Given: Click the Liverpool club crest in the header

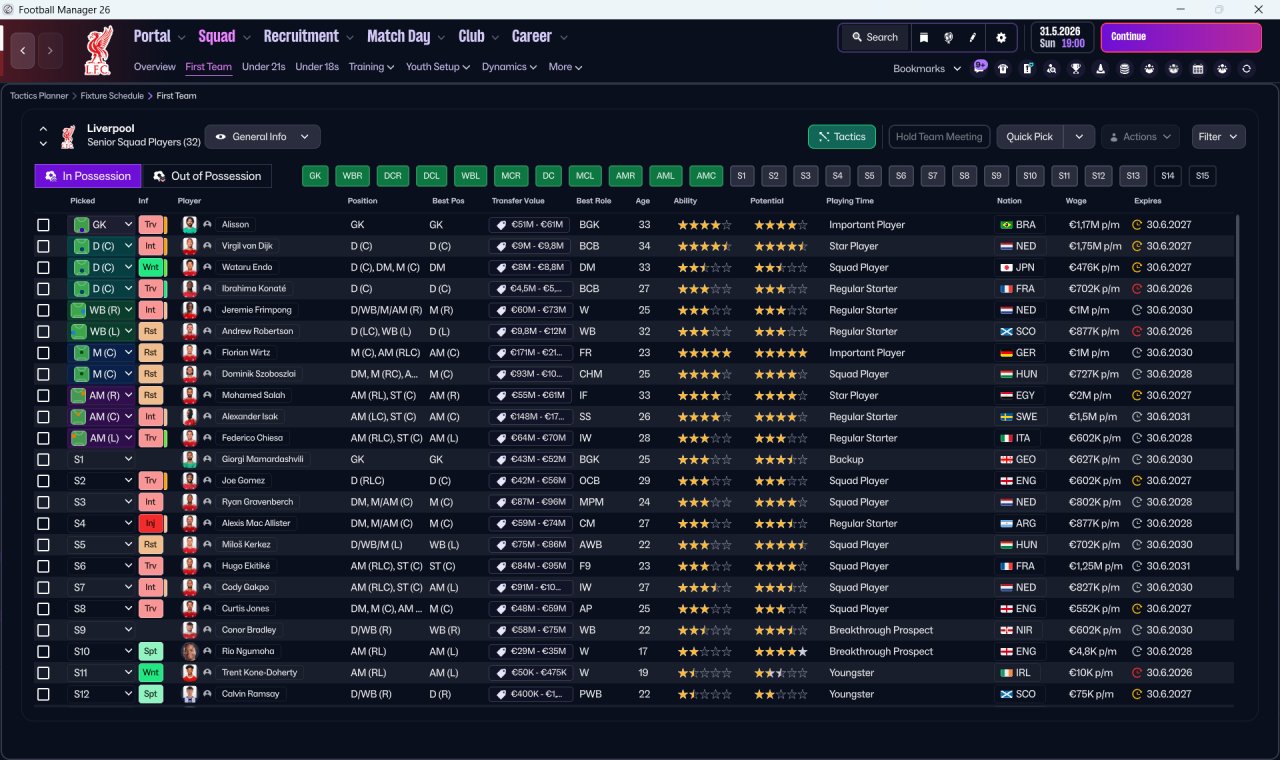Looking at the screenshot, I should (97, 51).
